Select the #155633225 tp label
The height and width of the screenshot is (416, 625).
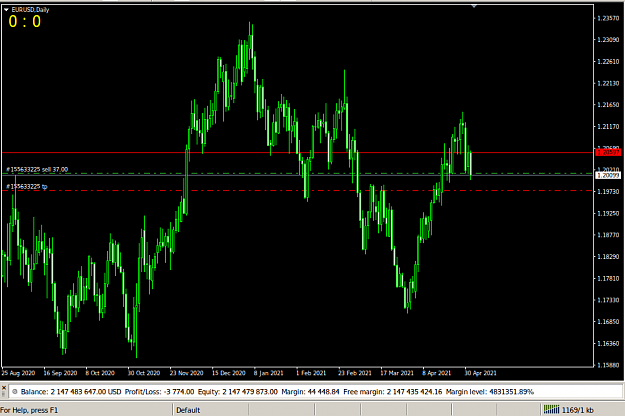[x=27, y=186]
